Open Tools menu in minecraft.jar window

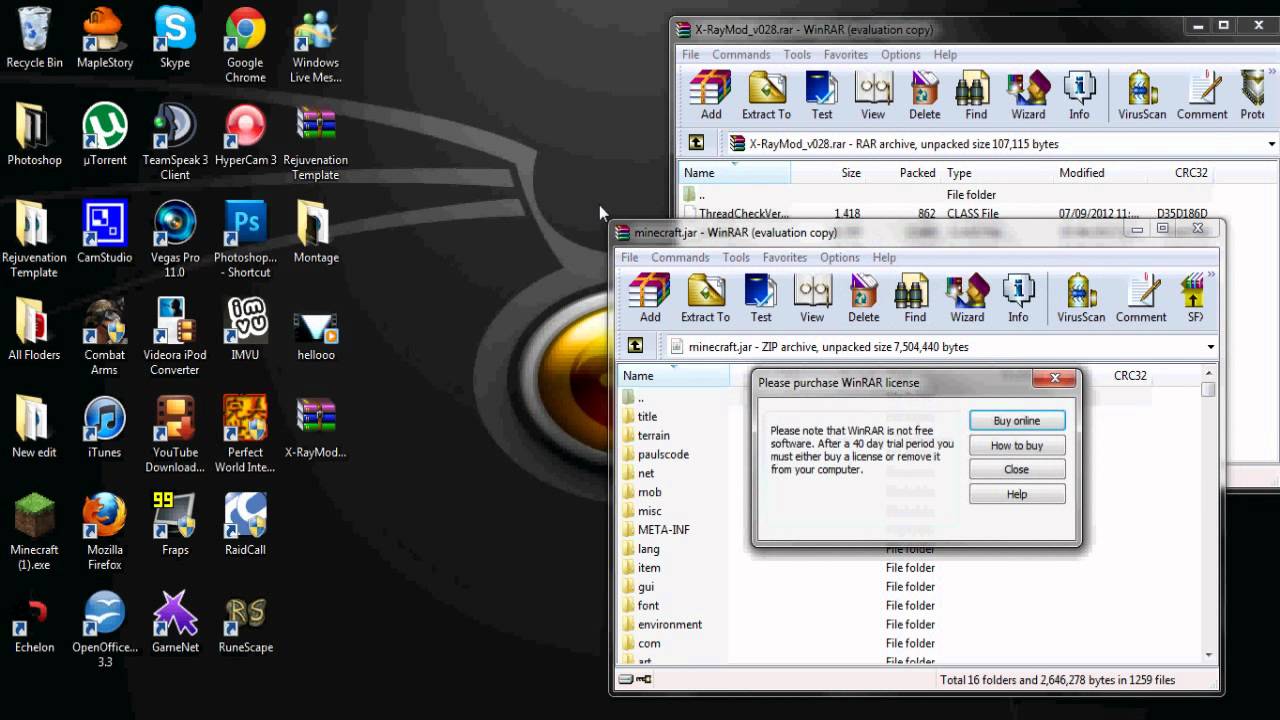click(x=736, y=257)
